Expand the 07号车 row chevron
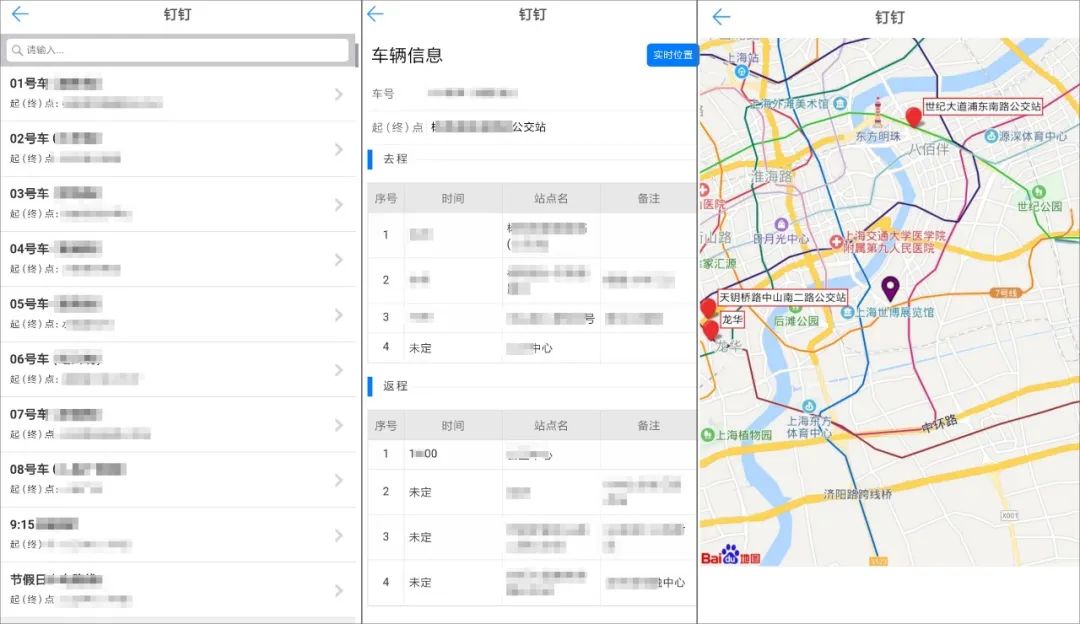 (338, 425)
